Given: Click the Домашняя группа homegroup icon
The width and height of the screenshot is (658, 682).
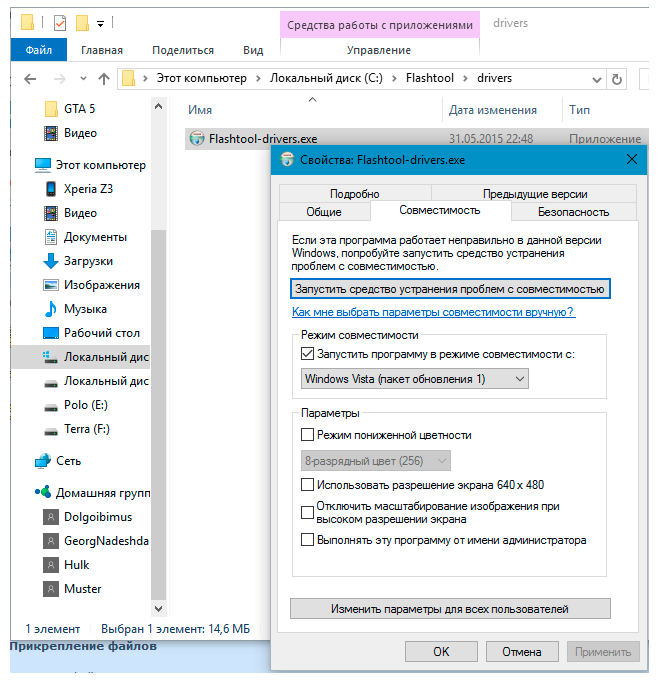Looking at the screenshot, I should (x=43, y=492).
